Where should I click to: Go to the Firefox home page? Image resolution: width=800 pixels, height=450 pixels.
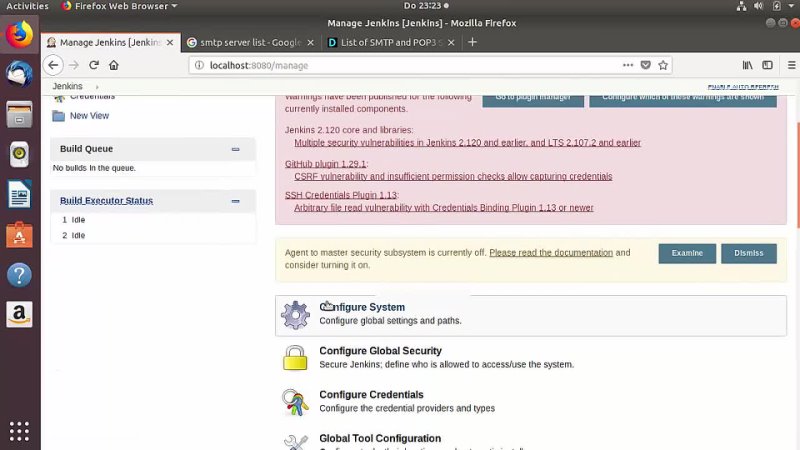point(114,65)
